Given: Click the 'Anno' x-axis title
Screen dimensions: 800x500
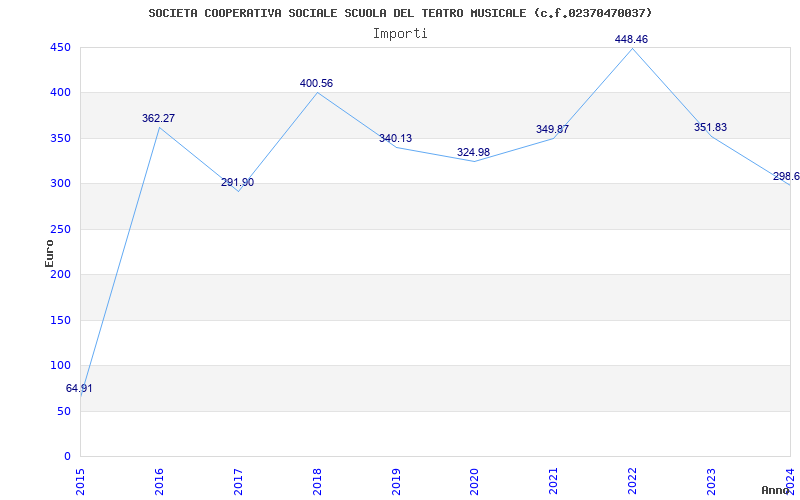Looking at the screenshot, I should (776, 490).
